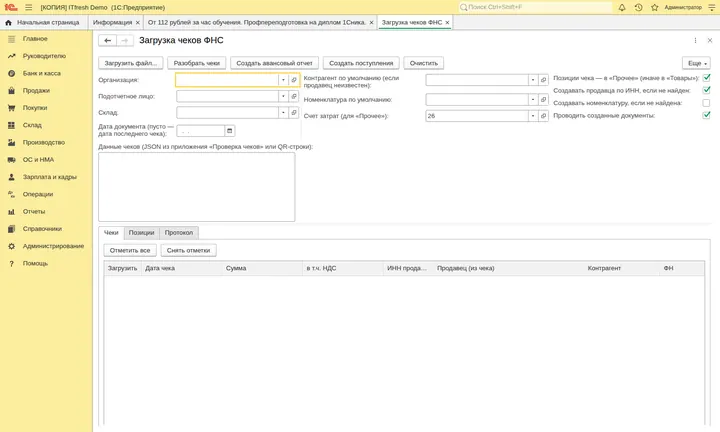Image resolution: width=720 pixels, height=432 pixels.
Task: Expand the Счет затрат dropdown arrow
Action: pos(533,116)
